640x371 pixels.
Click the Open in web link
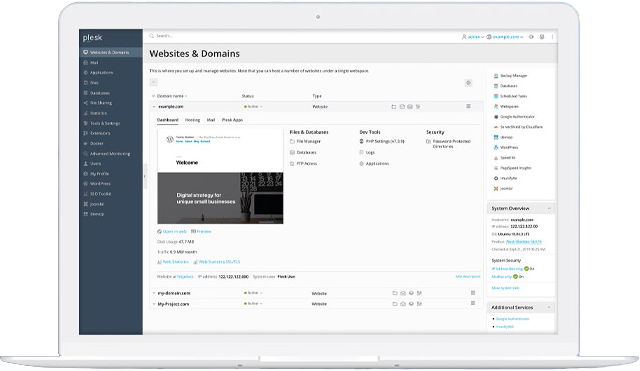coord(172,231)
